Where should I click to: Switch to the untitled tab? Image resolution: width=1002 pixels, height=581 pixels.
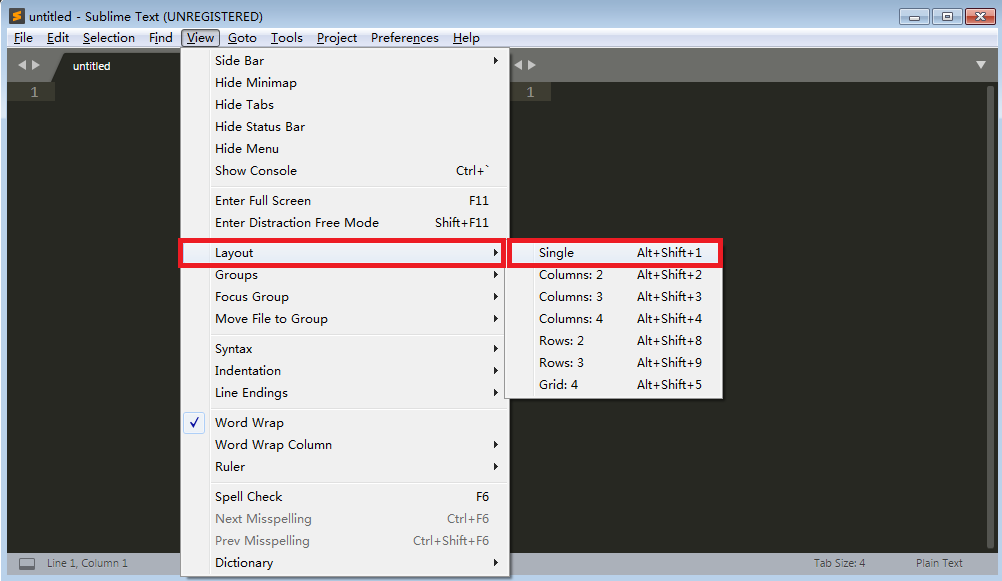[x=91, y=66]
